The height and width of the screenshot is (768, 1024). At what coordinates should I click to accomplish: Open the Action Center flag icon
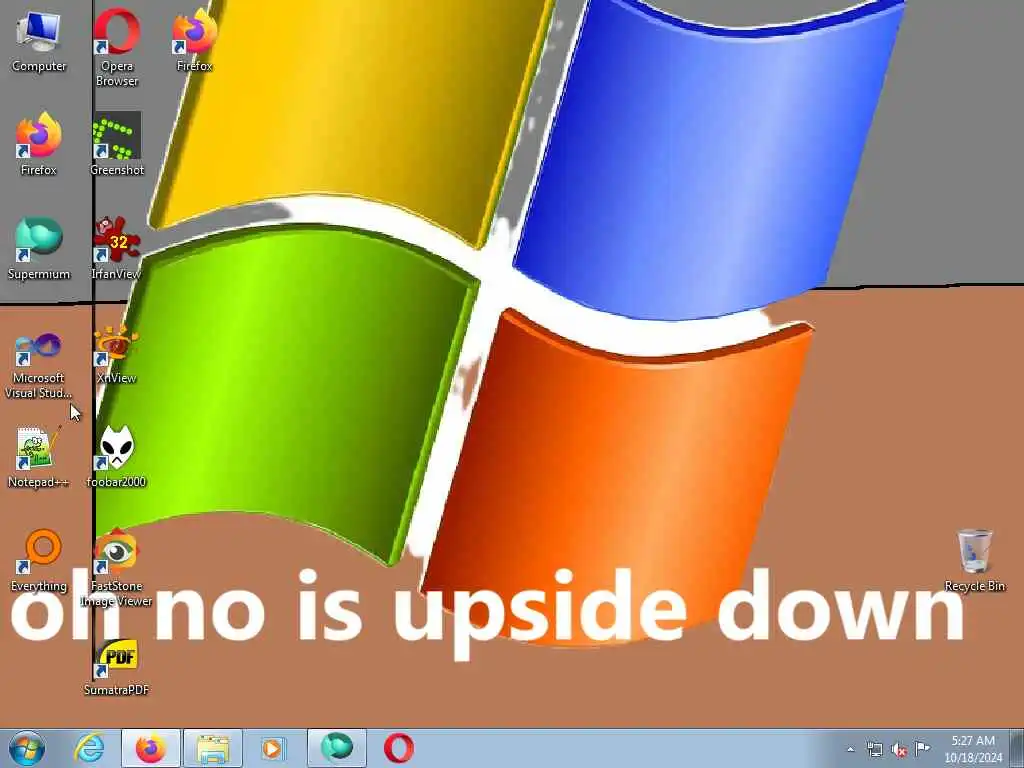pos(922,748)
